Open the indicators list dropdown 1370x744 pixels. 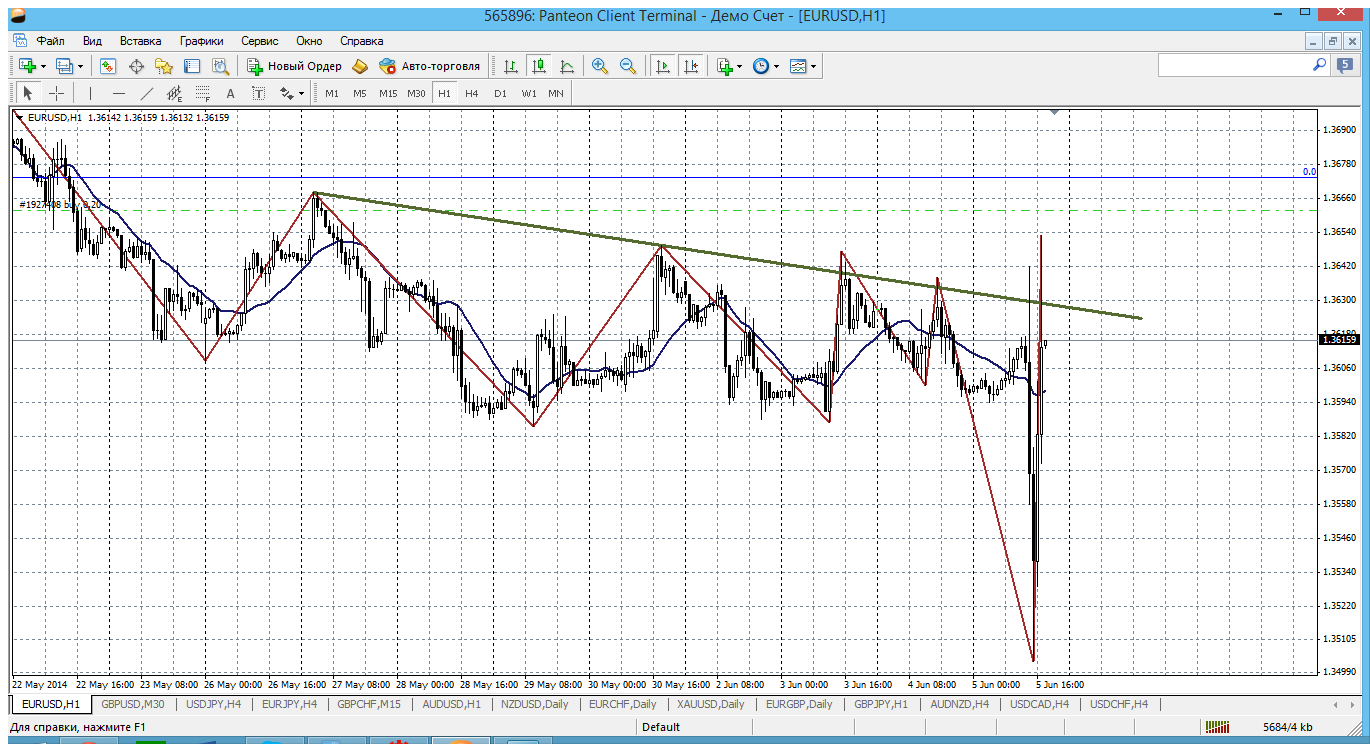pos(739,66)
